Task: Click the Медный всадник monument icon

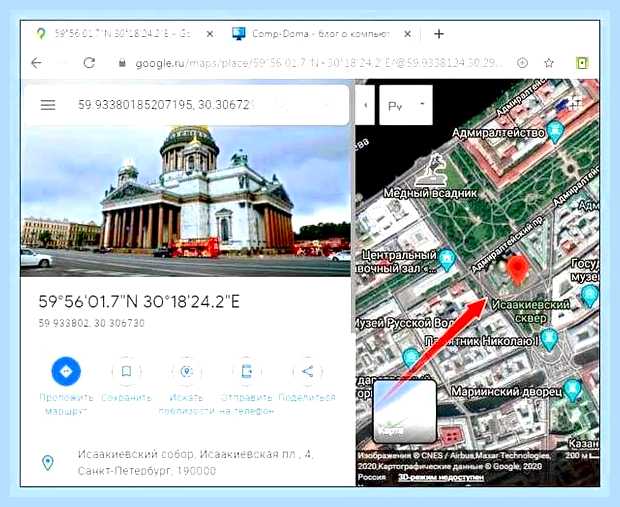Action: [x=431, y=170]
